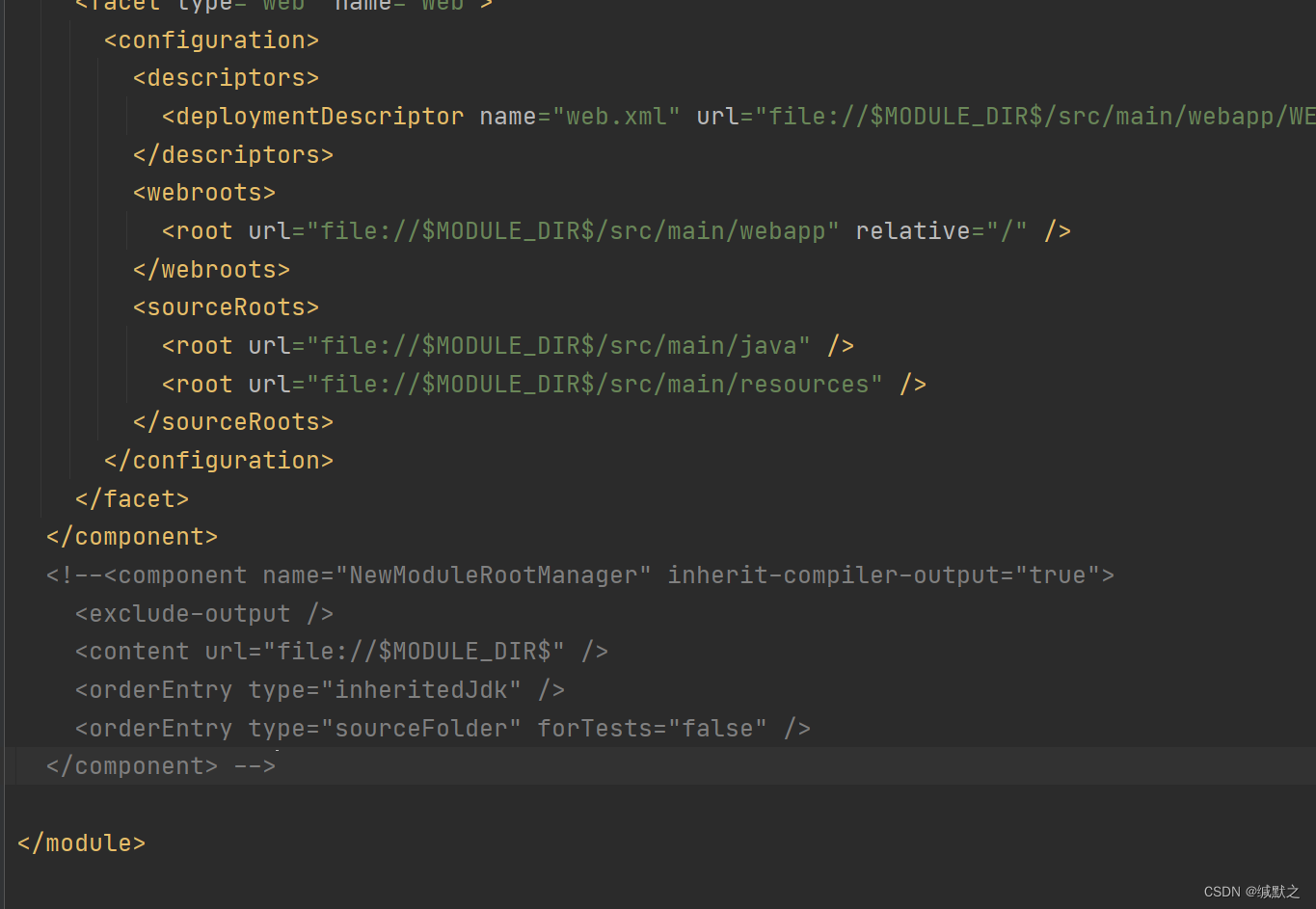1316x909 pixels.
Task: Select the <exclude-output /> commented line
Action: tap(203, 613)
